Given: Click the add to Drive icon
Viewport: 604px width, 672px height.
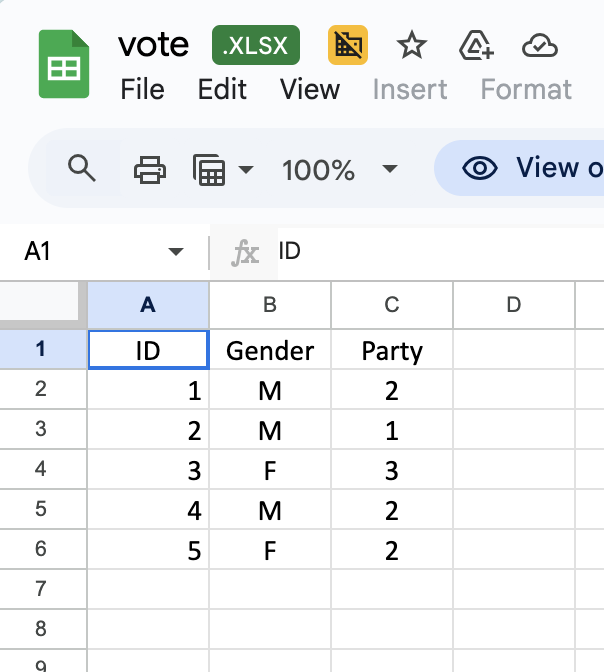Looking at the screenshot, I should click(x=476, y=45).
